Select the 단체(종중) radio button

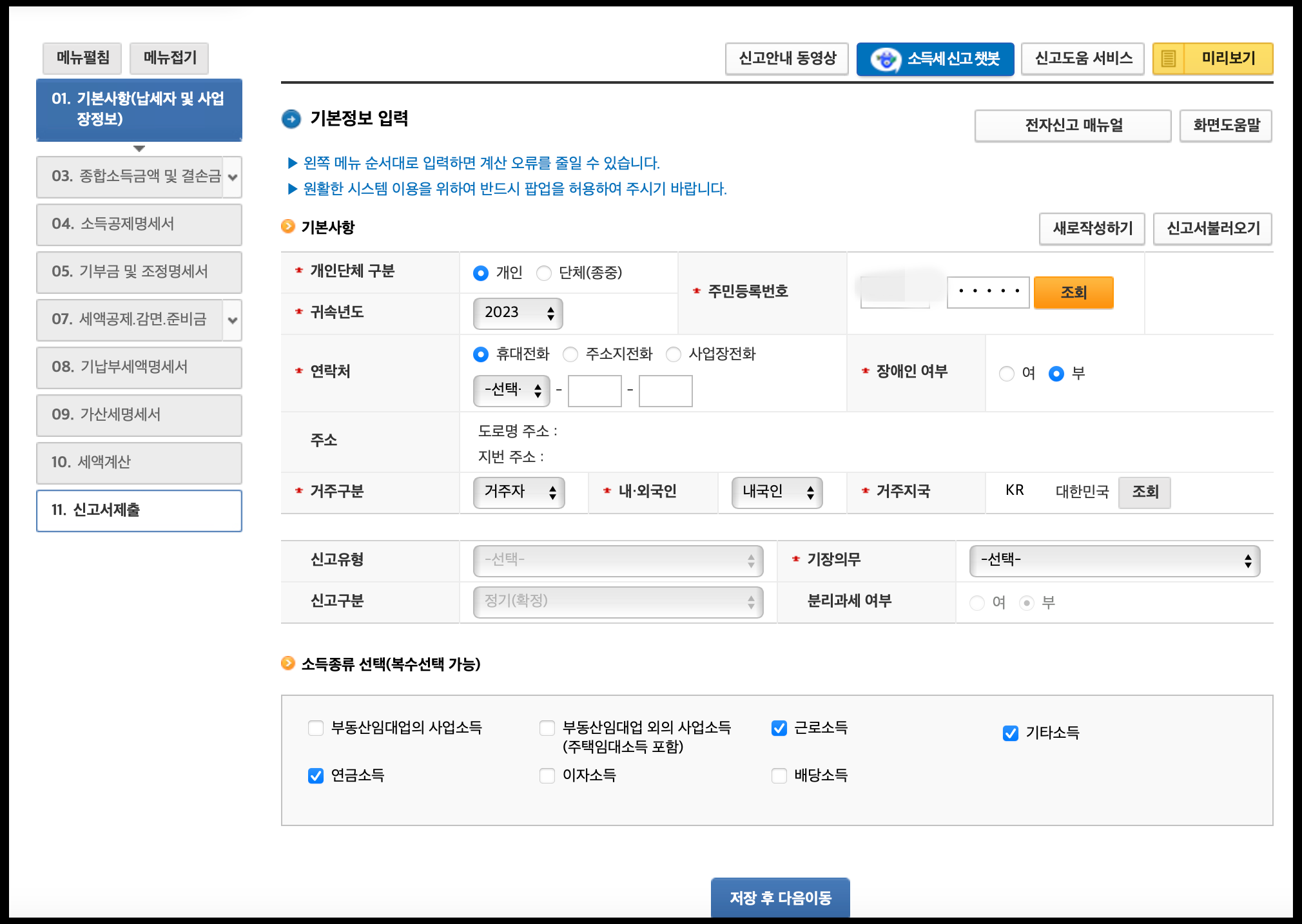coord(544,273)
